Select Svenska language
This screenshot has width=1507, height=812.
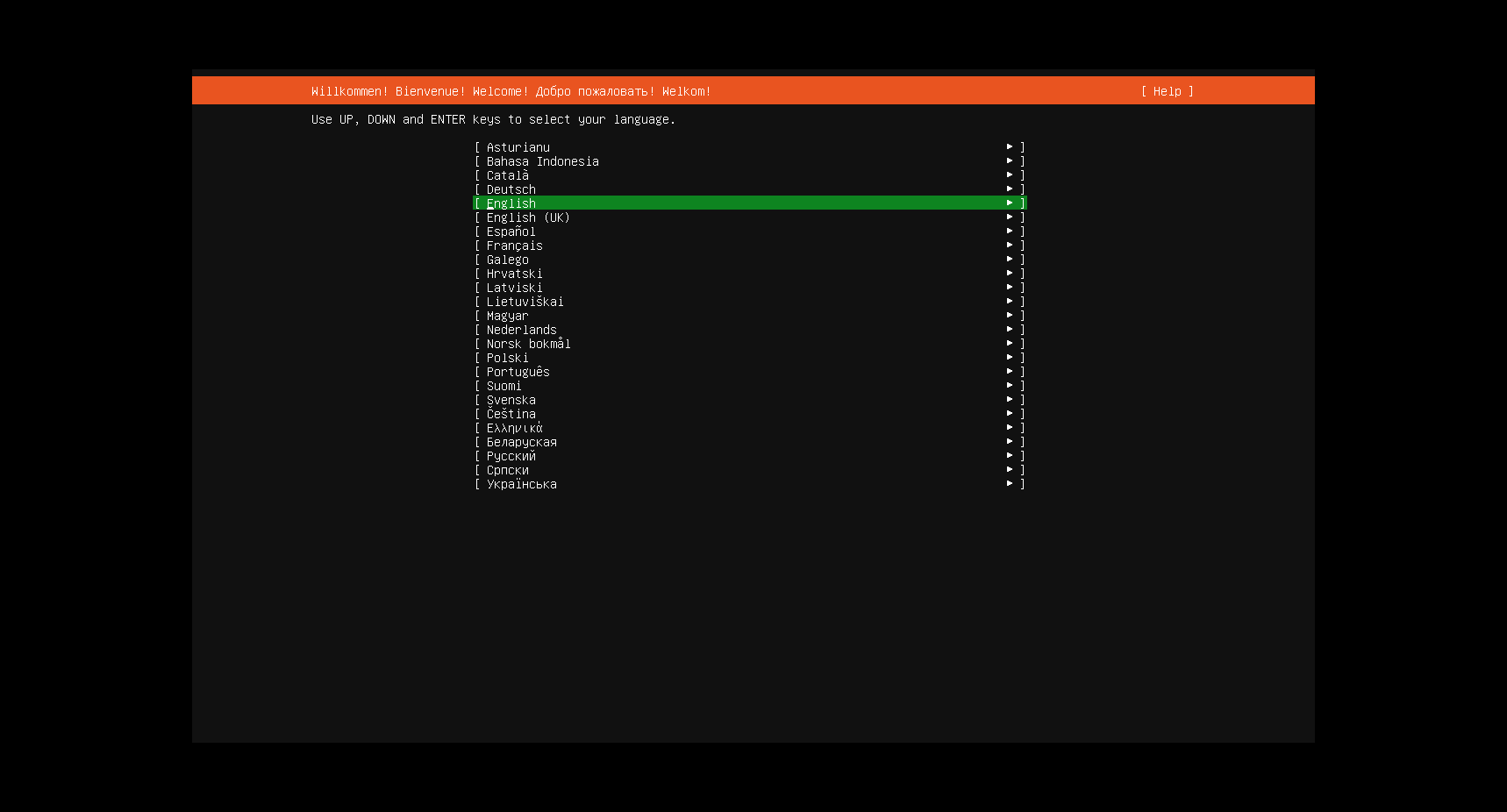750,400
